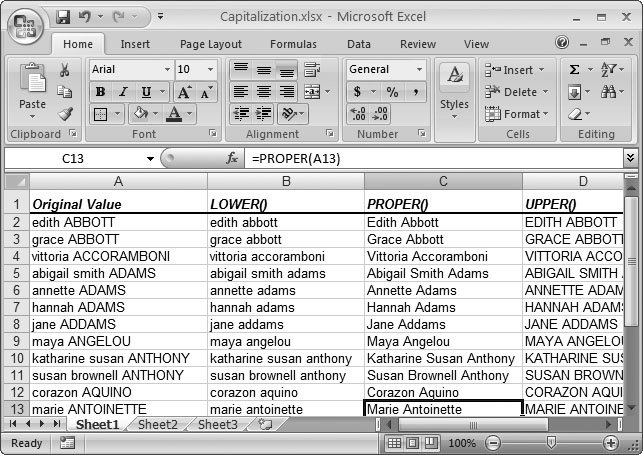Viewport: 643px width, 455px height.
Task: Increase decimal places
Action: click(x=358, y=114)
